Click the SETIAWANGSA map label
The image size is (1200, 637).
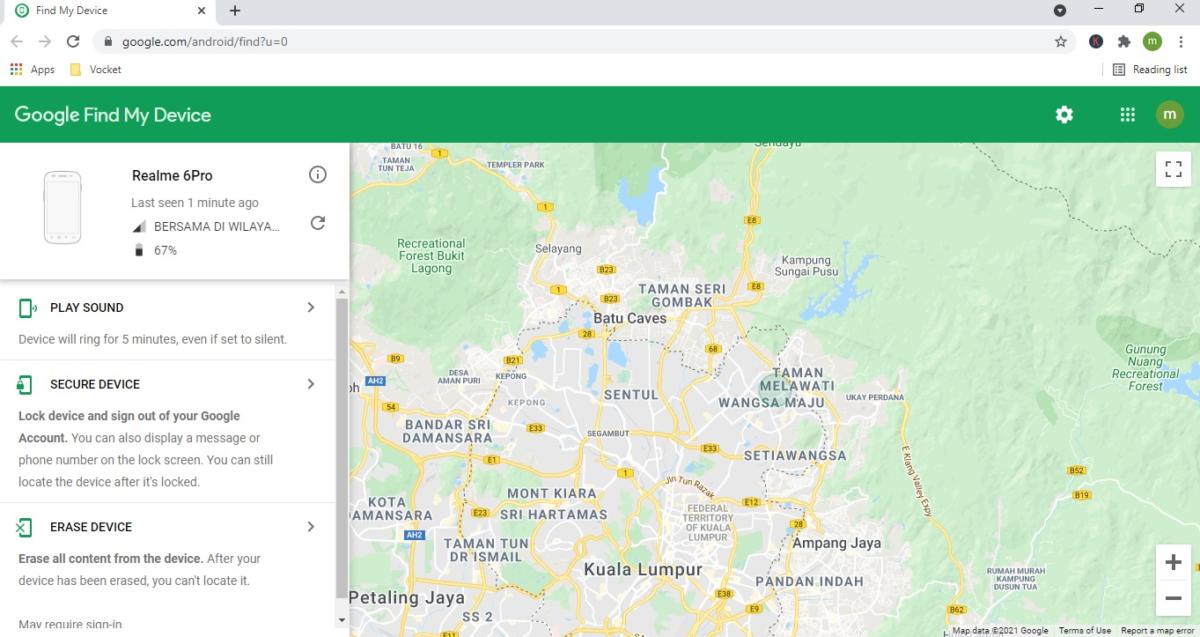click(x=795, y=455)
